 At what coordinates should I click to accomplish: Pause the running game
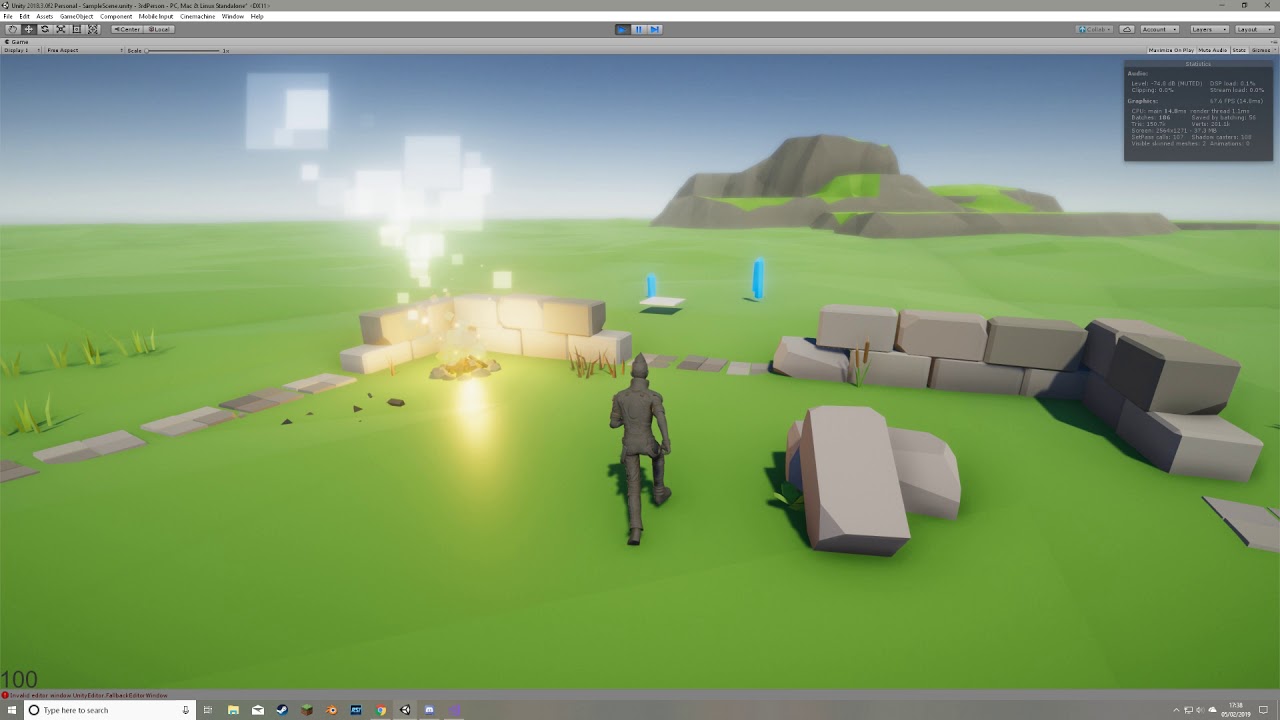tap(639, 29)
